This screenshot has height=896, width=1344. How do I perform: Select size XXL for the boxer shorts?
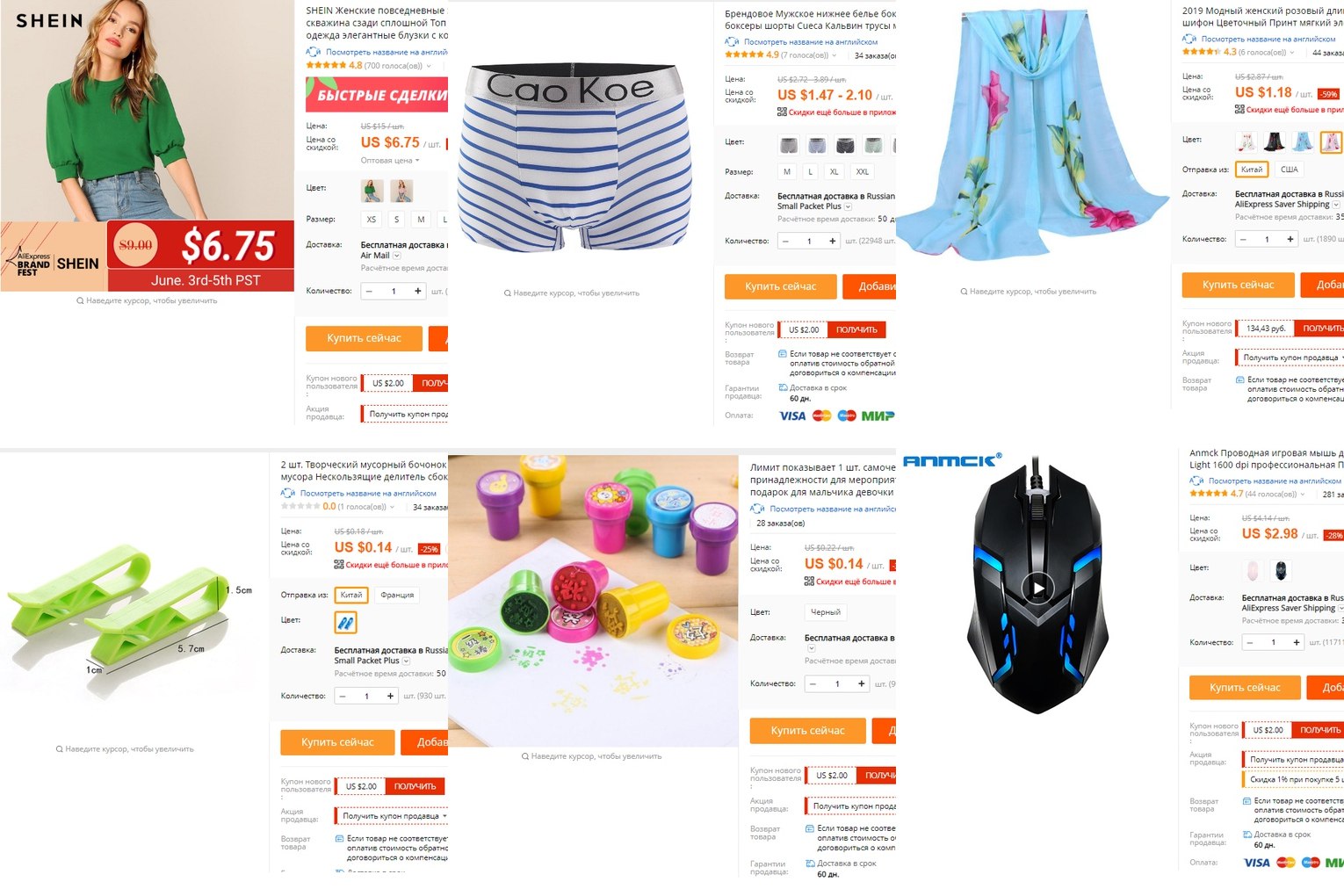[x=862, y=172]
